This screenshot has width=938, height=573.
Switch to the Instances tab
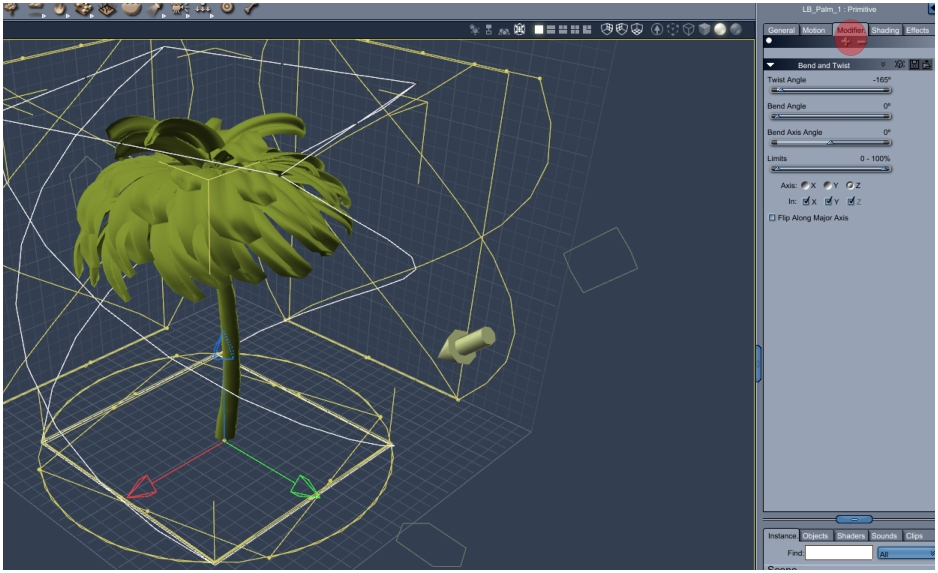coord(782,536)
